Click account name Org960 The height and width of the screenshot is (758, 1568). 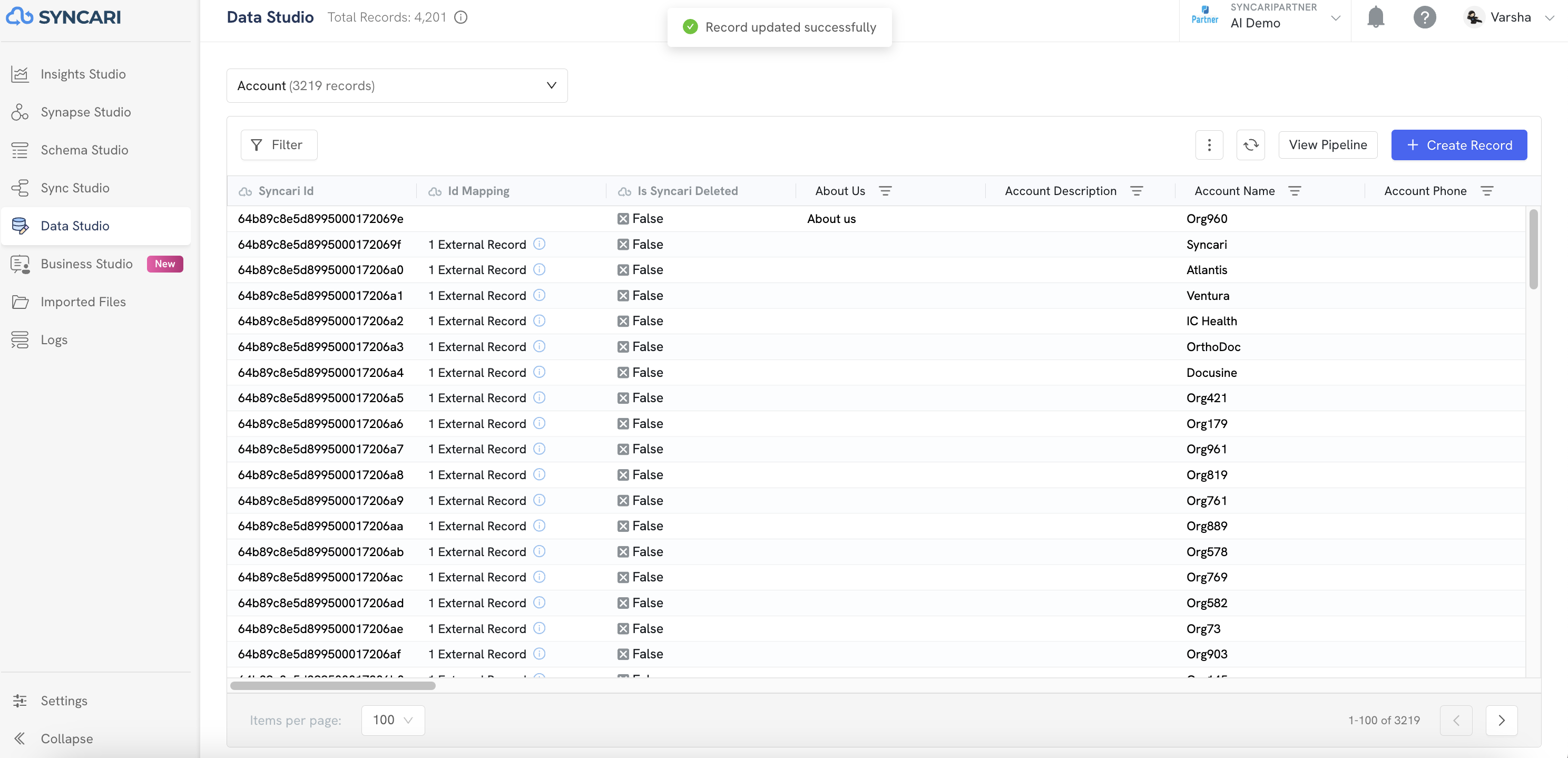click(1207, 219)
